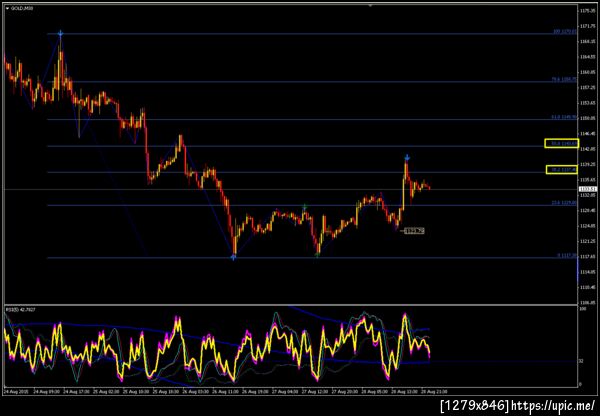The image size is (600, 416).
Task: Click the 1175.35 value on the price scale
Action: [x=588, y=11]
